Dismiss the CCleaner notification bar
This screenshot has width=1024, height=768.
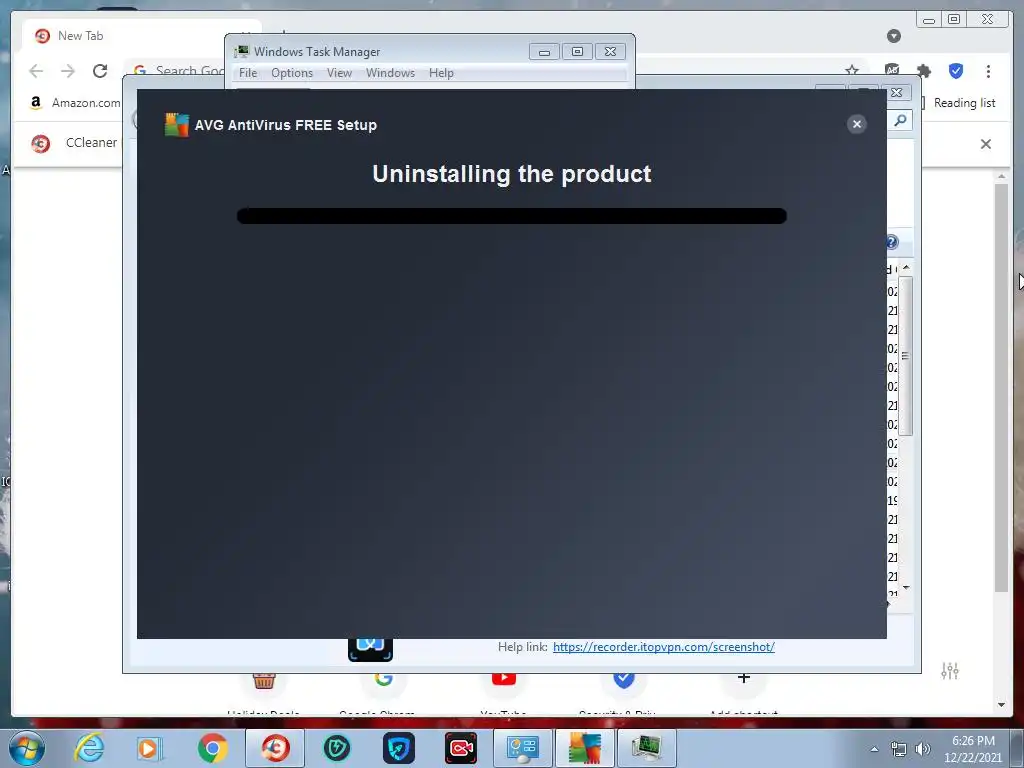(x=985, y=144)
